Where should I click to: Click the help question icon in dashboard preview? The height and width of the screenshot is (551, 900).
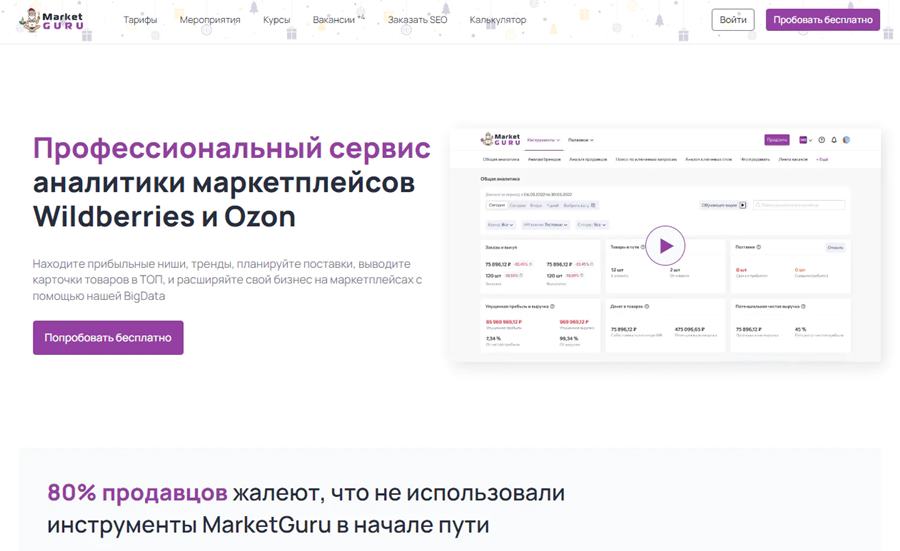pos(821,139)
